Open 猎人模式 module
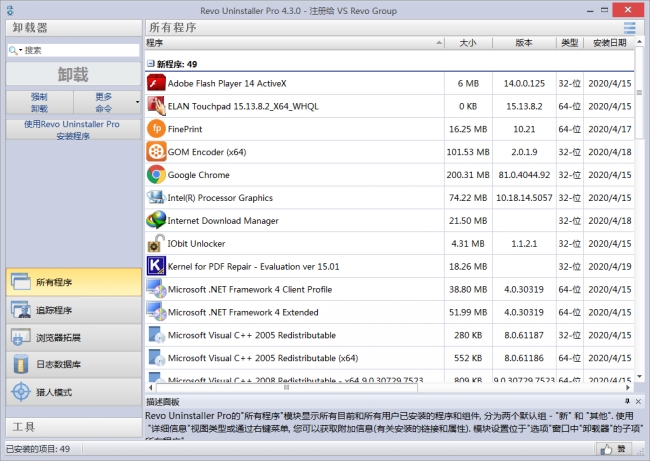 click(73, 392)
